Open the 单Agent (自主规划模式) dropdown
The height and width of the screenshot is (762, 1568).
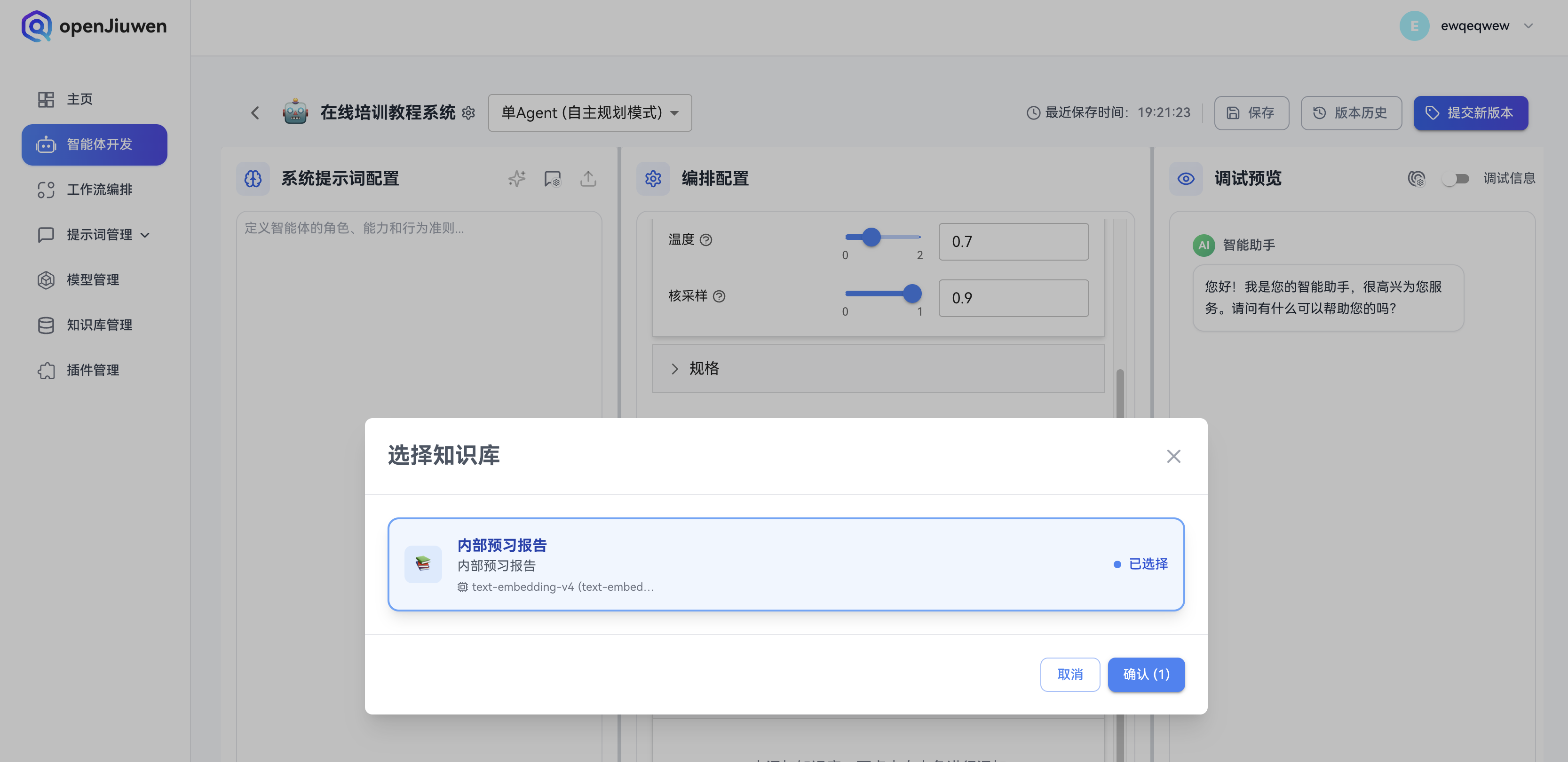pyautogui.click(x=589, y=112)
